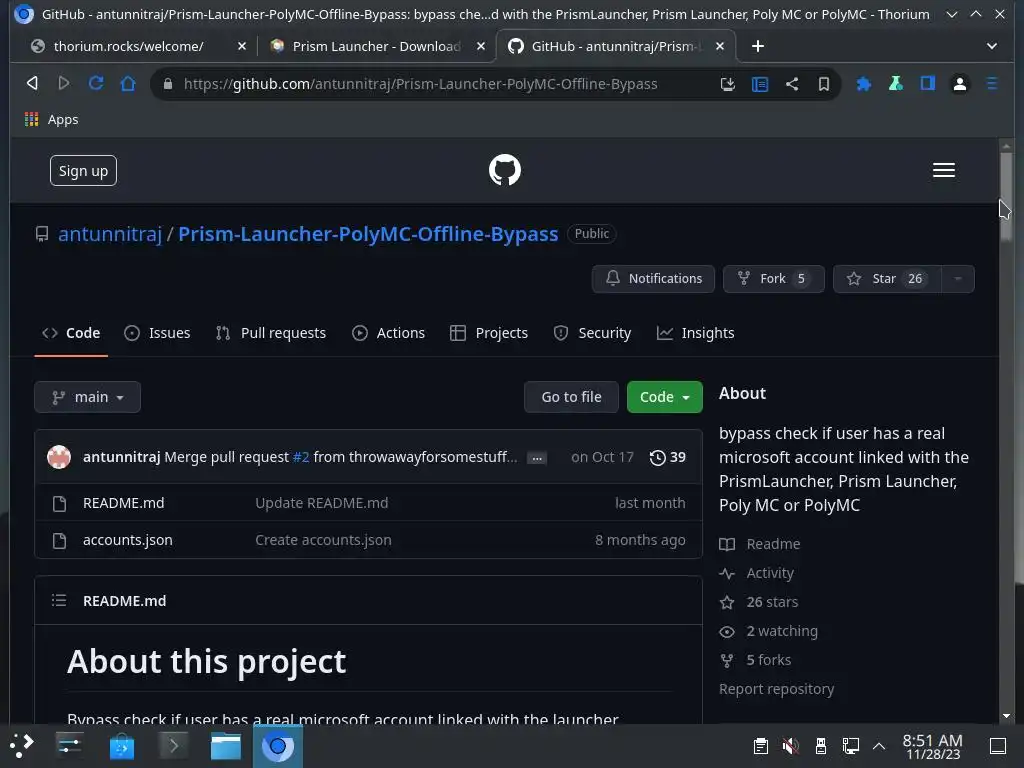Open the README outline list icon
Screen dimensions: 1024x768
(x=59, y=600)
